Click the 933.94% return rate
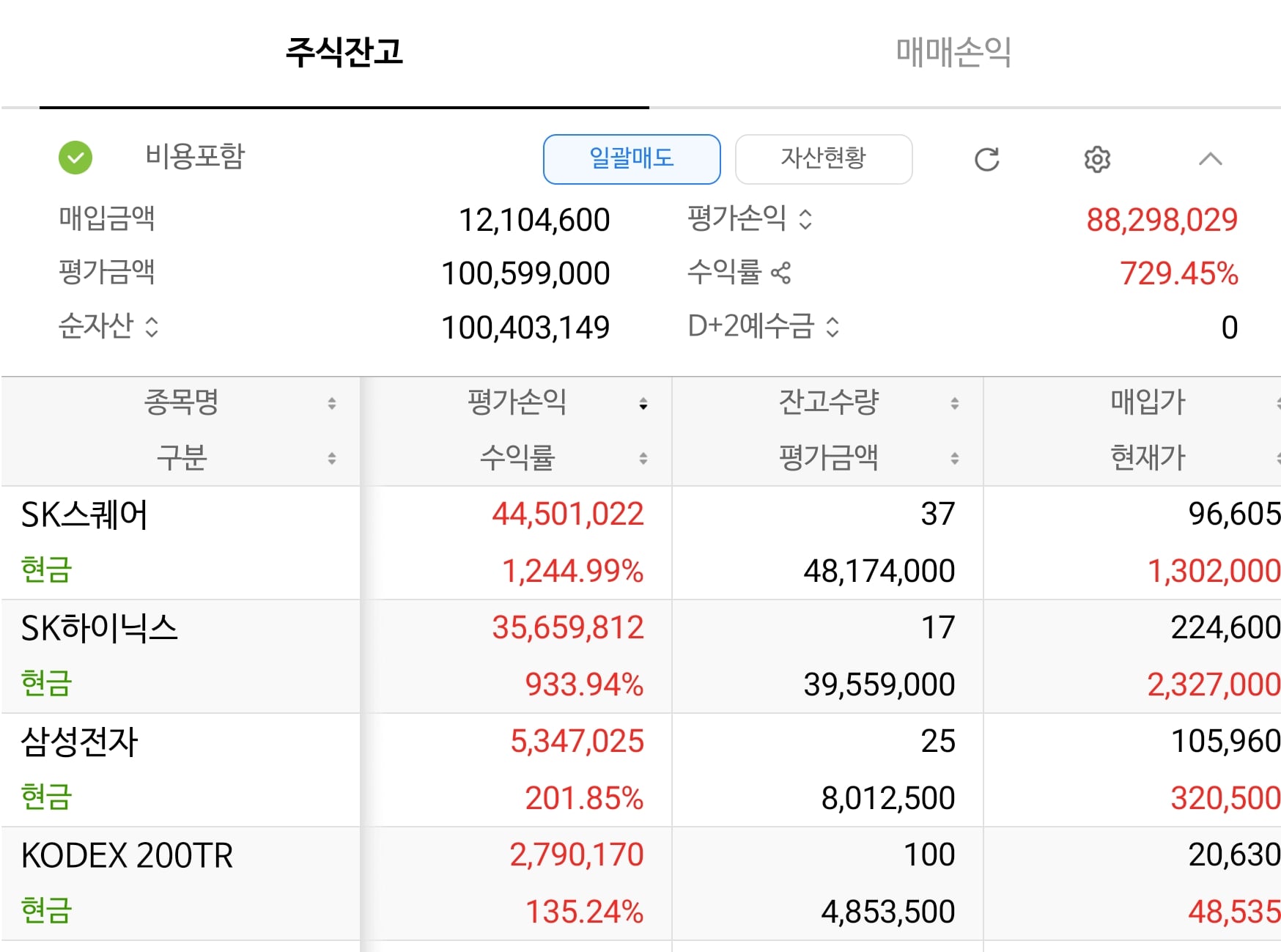The width and height of the screenshot is (1281, 952). click(x=584, y=685)
